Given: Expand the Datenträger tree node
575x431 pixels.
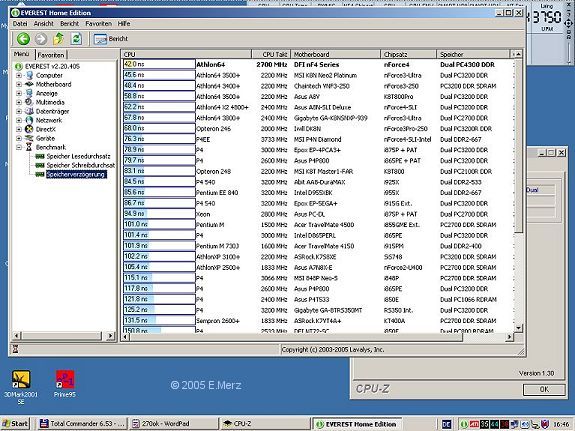Looking at the screenshot, I should [x=19, y=112].
